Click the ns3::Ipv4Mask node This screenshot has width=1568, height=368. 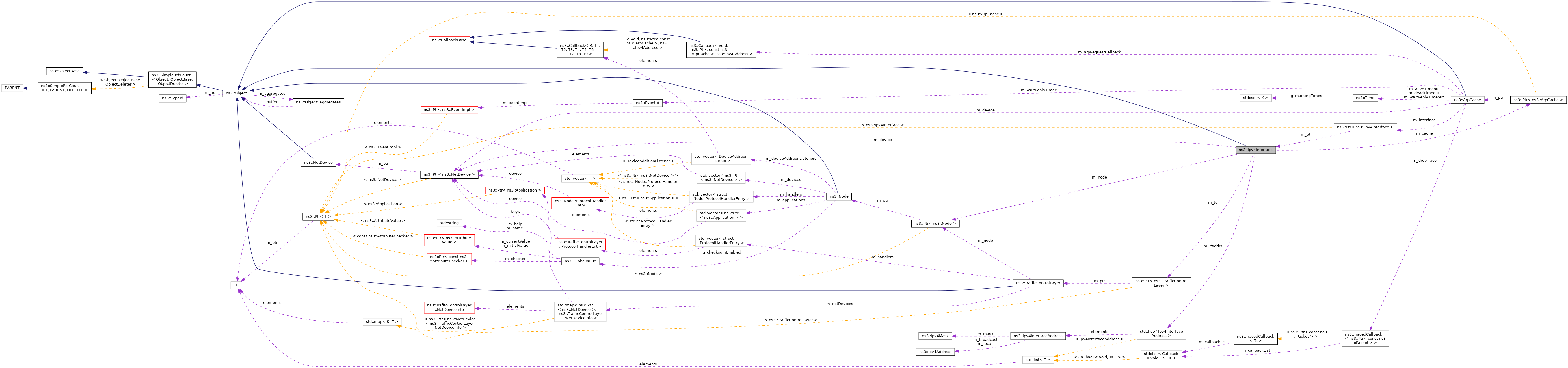[x=935, y=336]
